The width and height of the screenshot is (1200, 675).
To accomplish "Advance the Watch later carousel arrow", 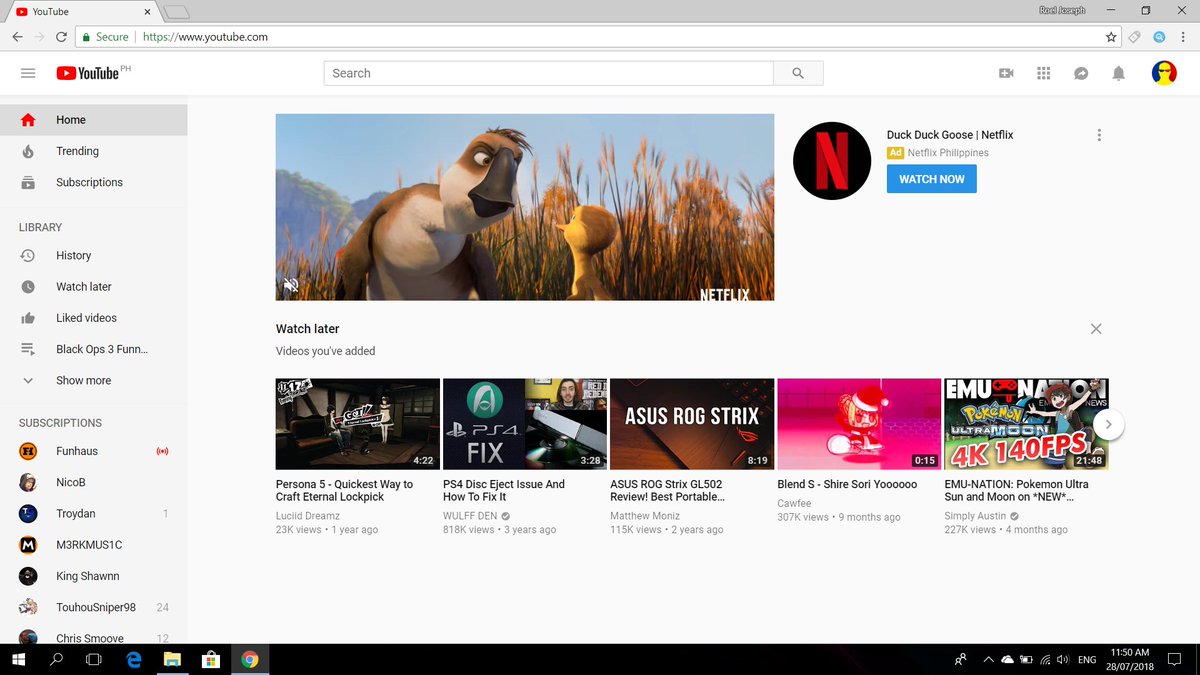I will click(1108, 424).
